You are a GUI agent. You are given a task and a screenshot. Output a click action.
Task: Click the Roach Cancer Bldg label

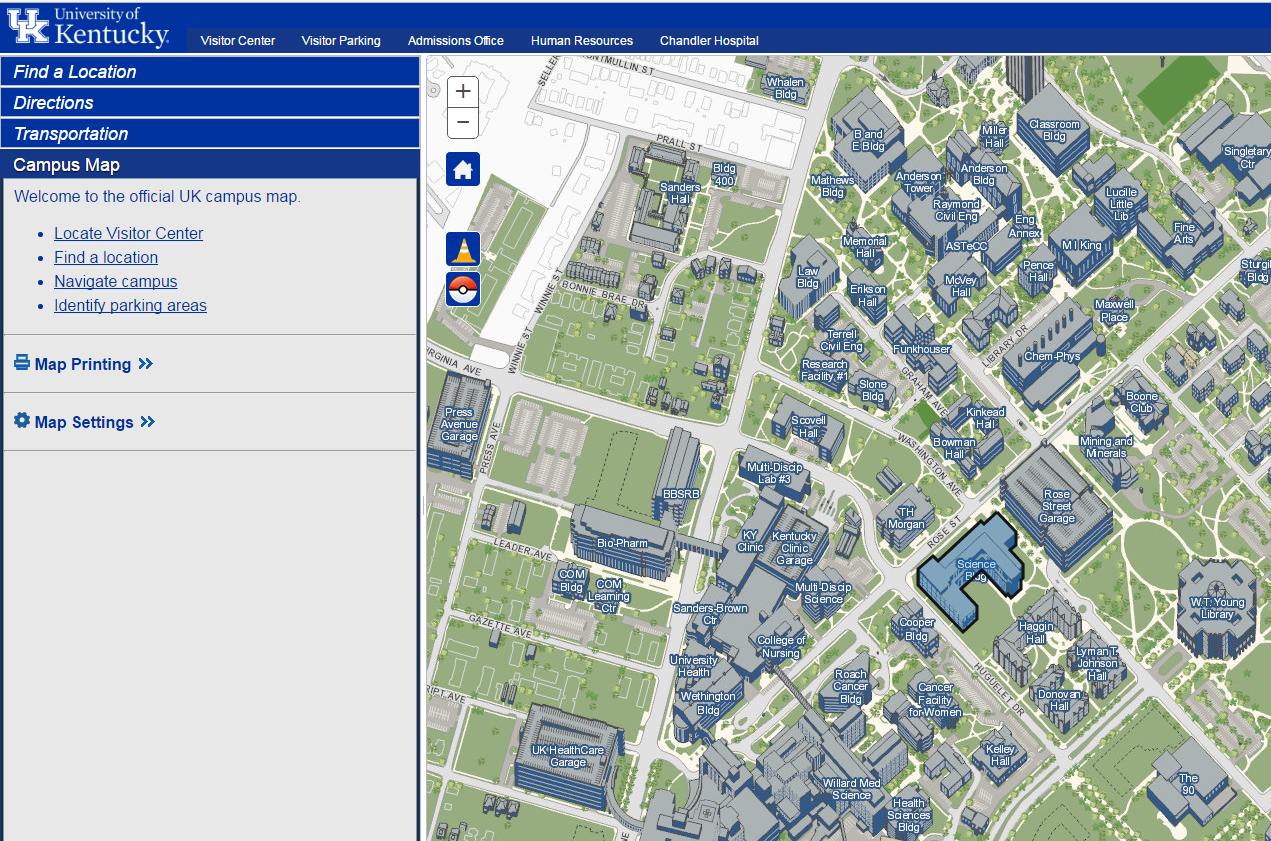click(x=851, y=687)
